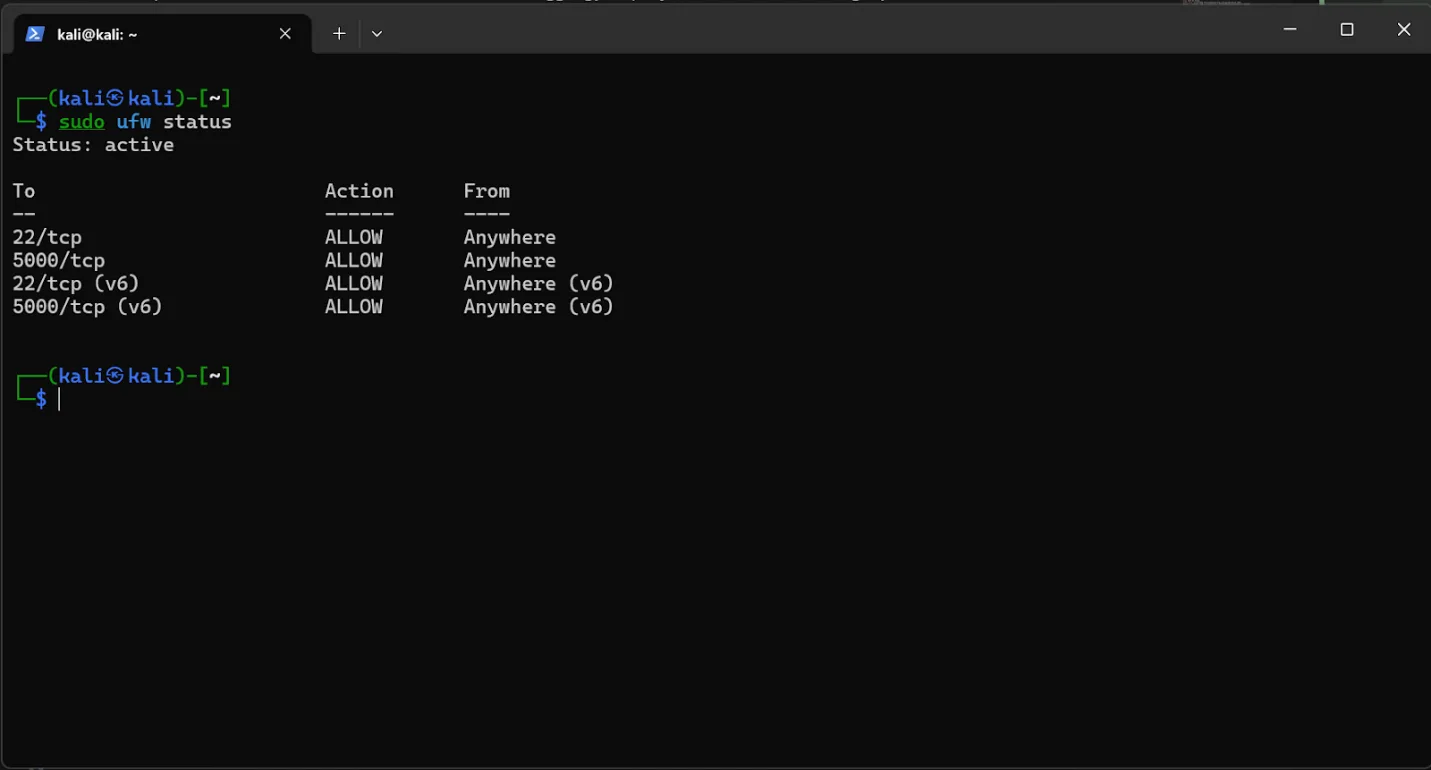The image size is (1431, 770).
Task: Click the empty title bar area
Action: coord(800,32)
